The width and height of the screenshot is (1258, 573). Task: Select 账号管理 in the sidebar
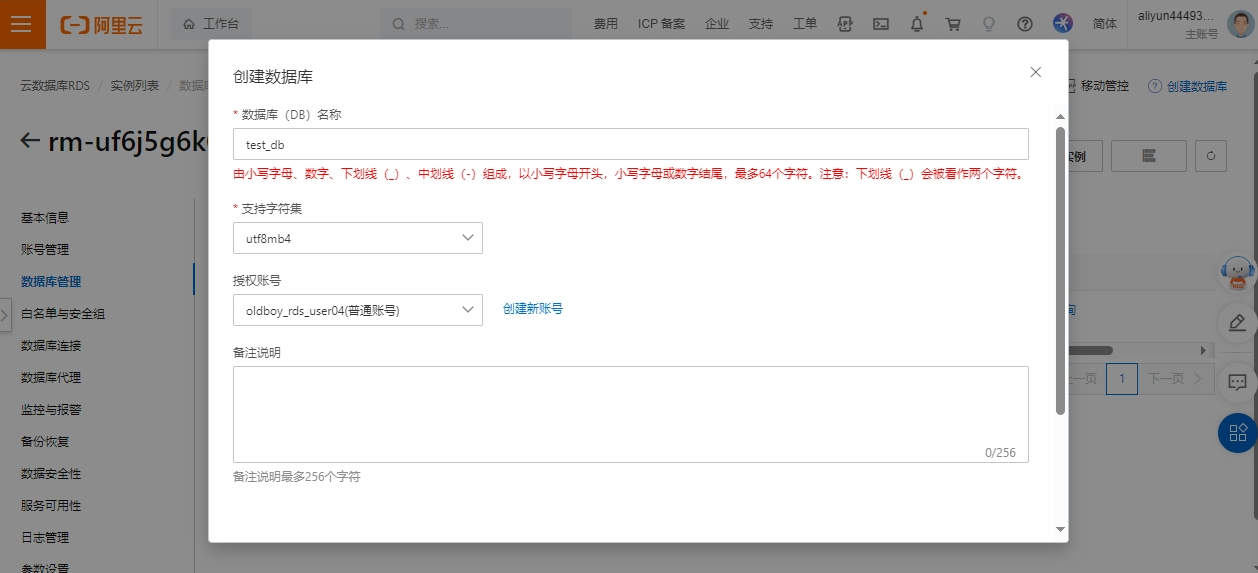point(45,249)
